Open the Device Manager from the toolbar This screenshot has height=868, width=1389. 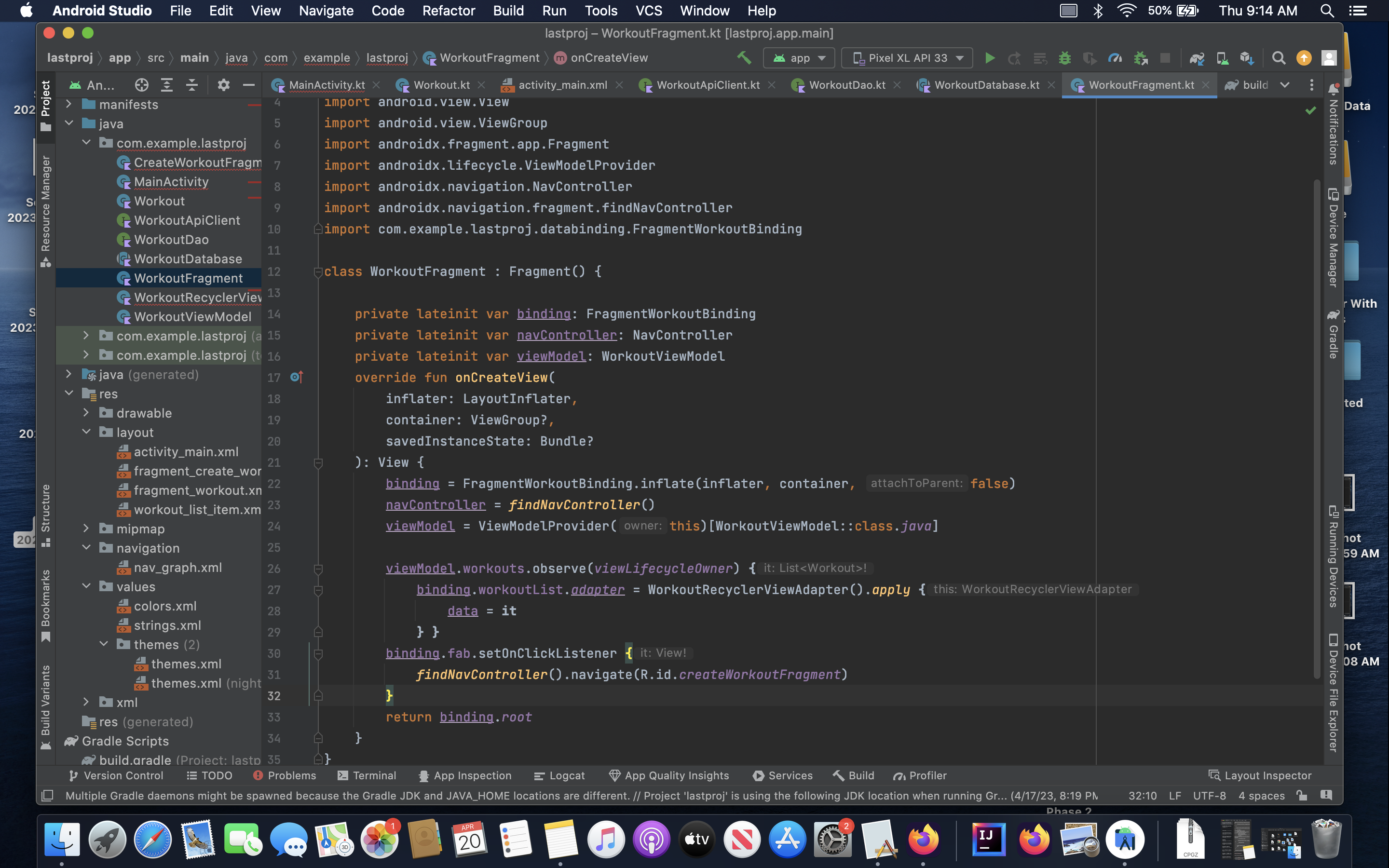1222,58
